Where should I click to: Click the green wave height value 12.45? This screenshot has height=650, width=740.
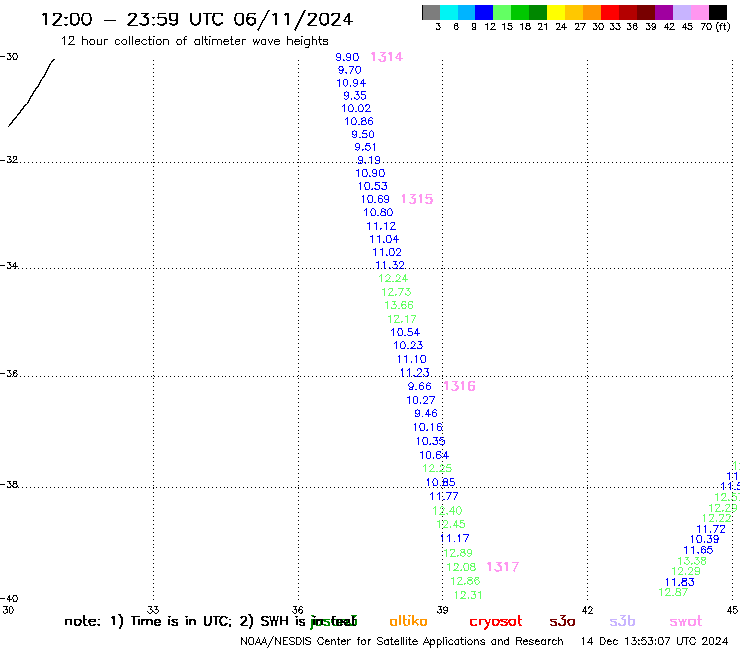click(451, 524)
